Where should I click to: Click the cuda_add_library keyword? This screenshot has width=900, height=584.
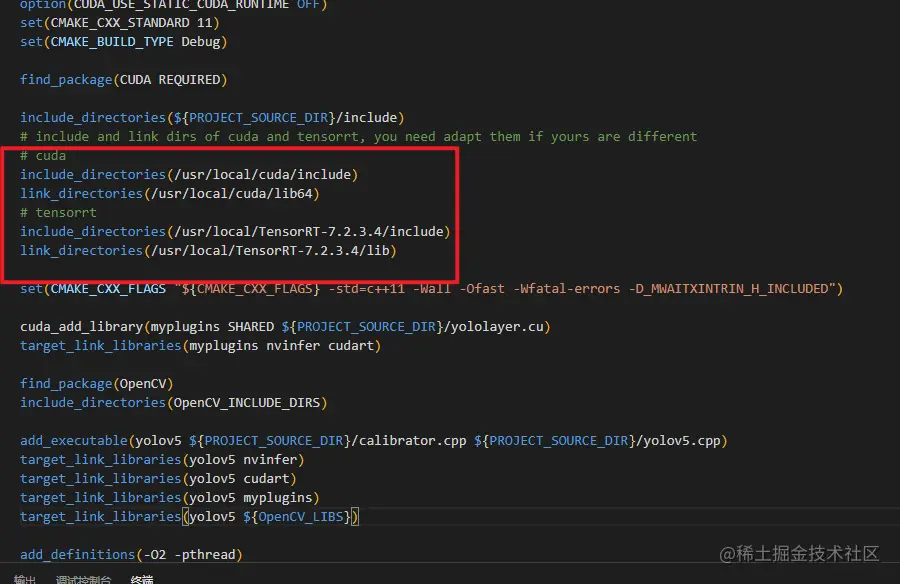(x=82, y=327)
